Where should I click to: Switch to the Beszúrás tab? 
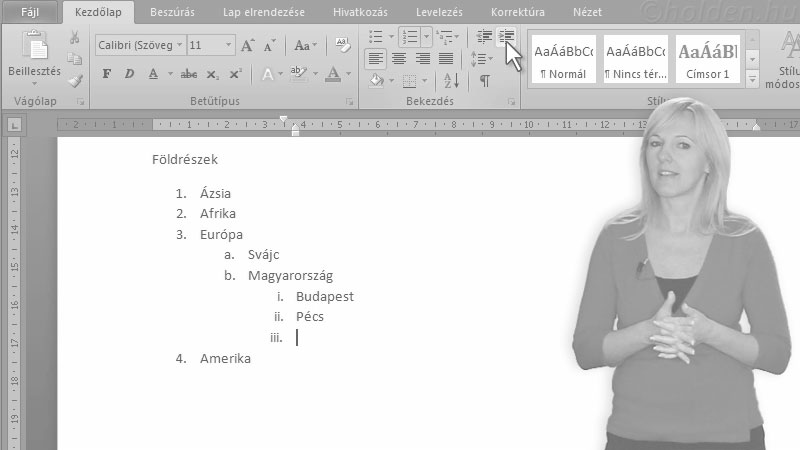(172, 12)
